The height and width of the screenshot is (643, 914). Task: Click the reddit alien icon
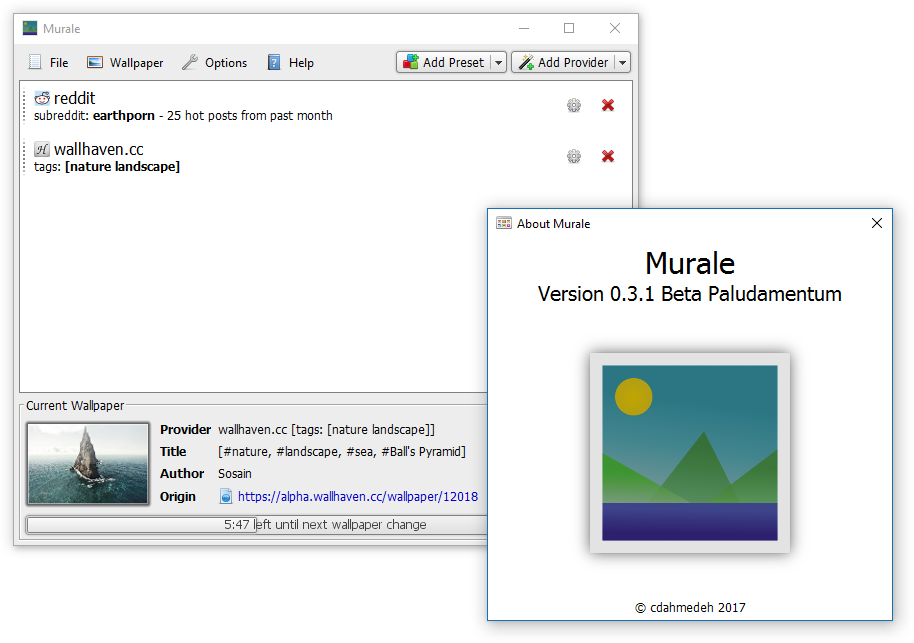tap(42, 98)
